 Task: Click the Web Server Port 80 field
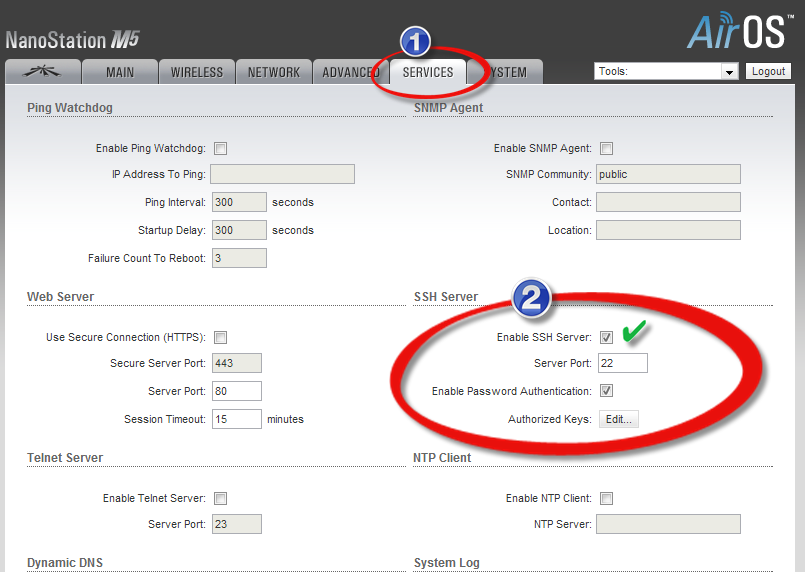coord(237,391)
